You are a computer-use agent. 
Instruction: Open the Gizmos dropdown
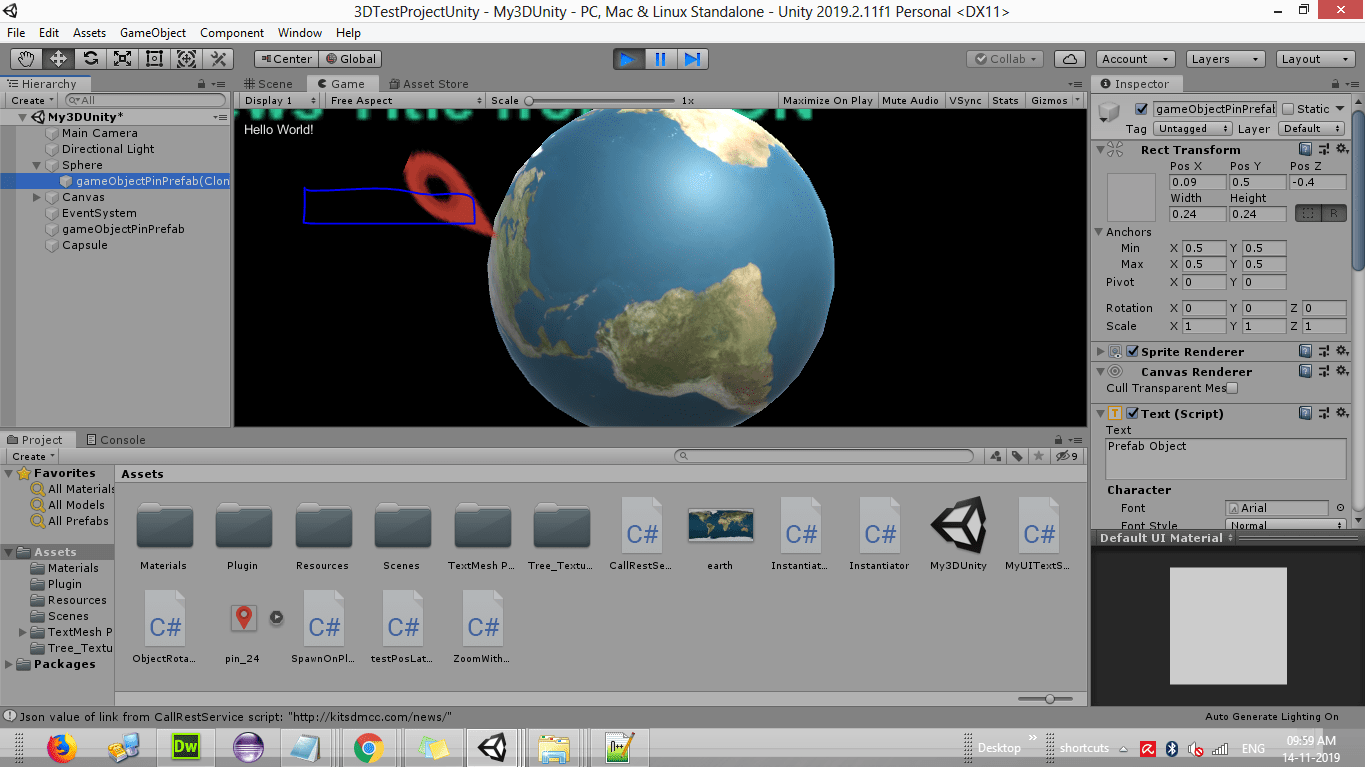click(1055, 100)
